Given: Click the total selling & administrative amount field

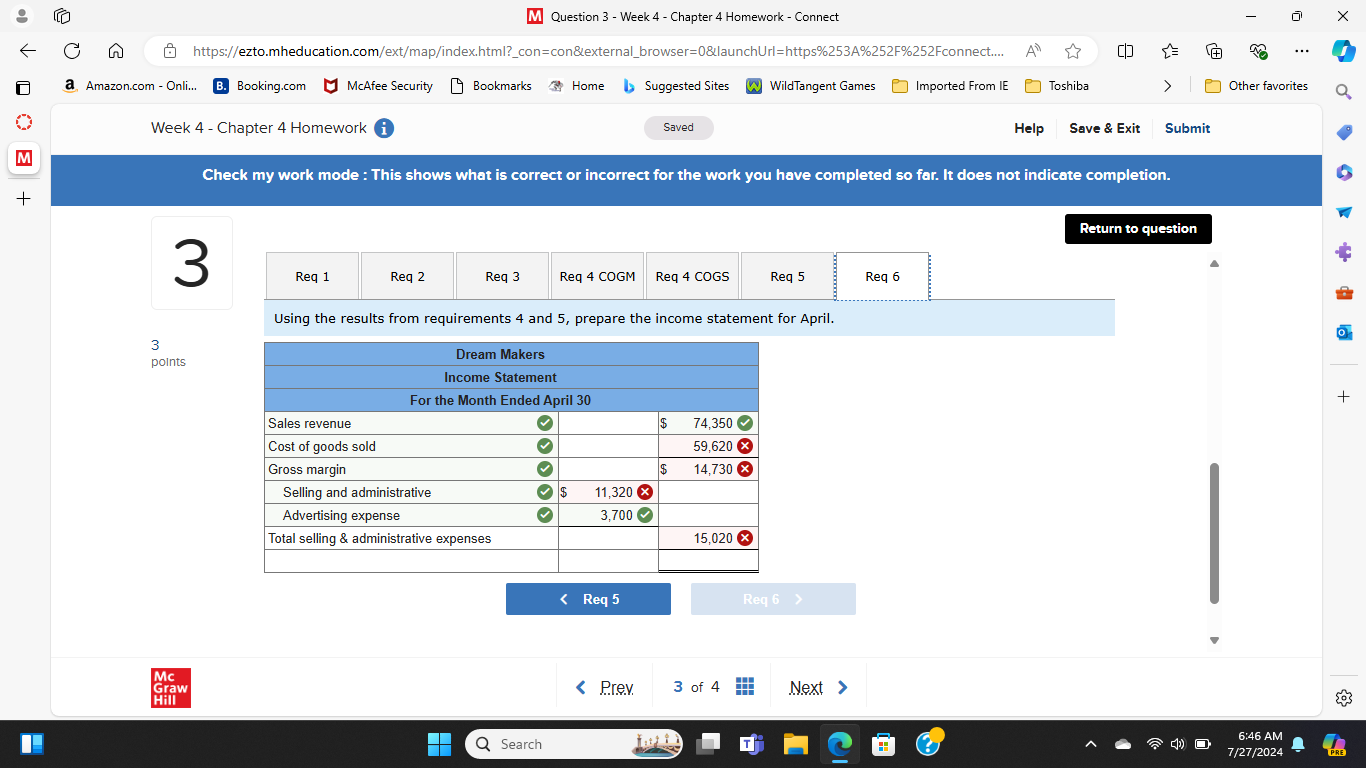Looking at the screenshot, I should [x=708, y=538].
